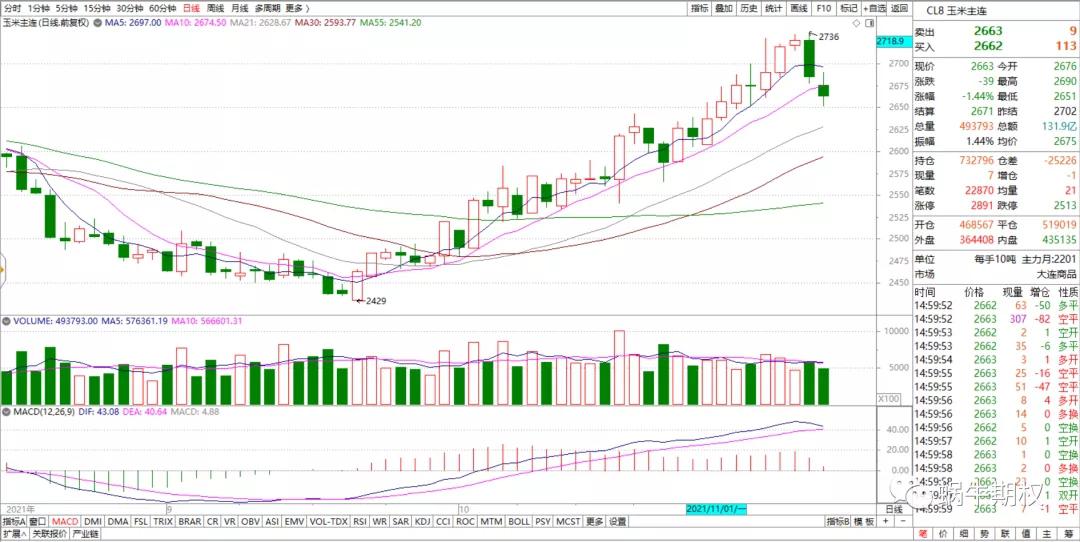This screenshot has height=542, width=1080.
Task: Click the left edge collapse handle of the chart
Action: click(x=3, y=269)
